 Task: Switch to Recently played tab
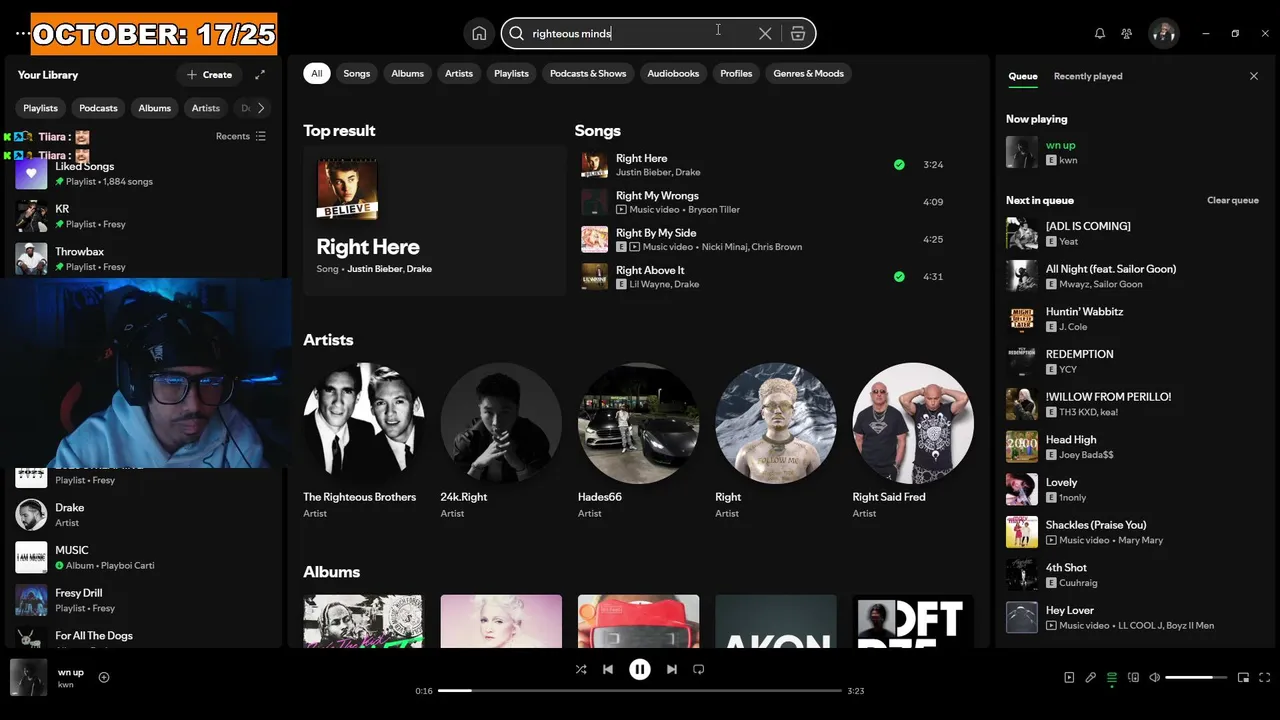[1088, 76]
